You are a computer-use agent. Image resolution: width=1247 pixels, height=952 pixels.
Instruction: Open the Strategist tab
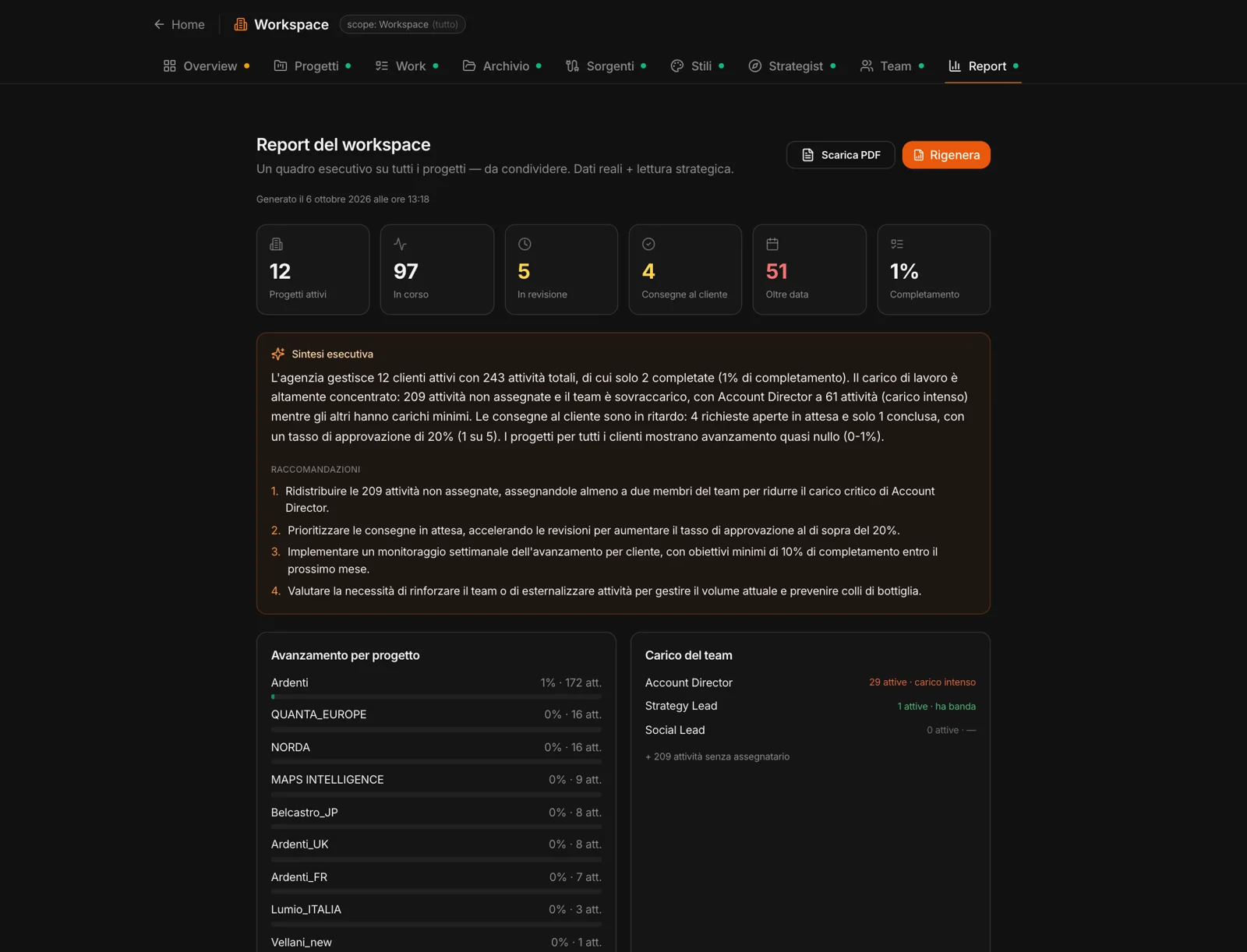tap(792, 66)
